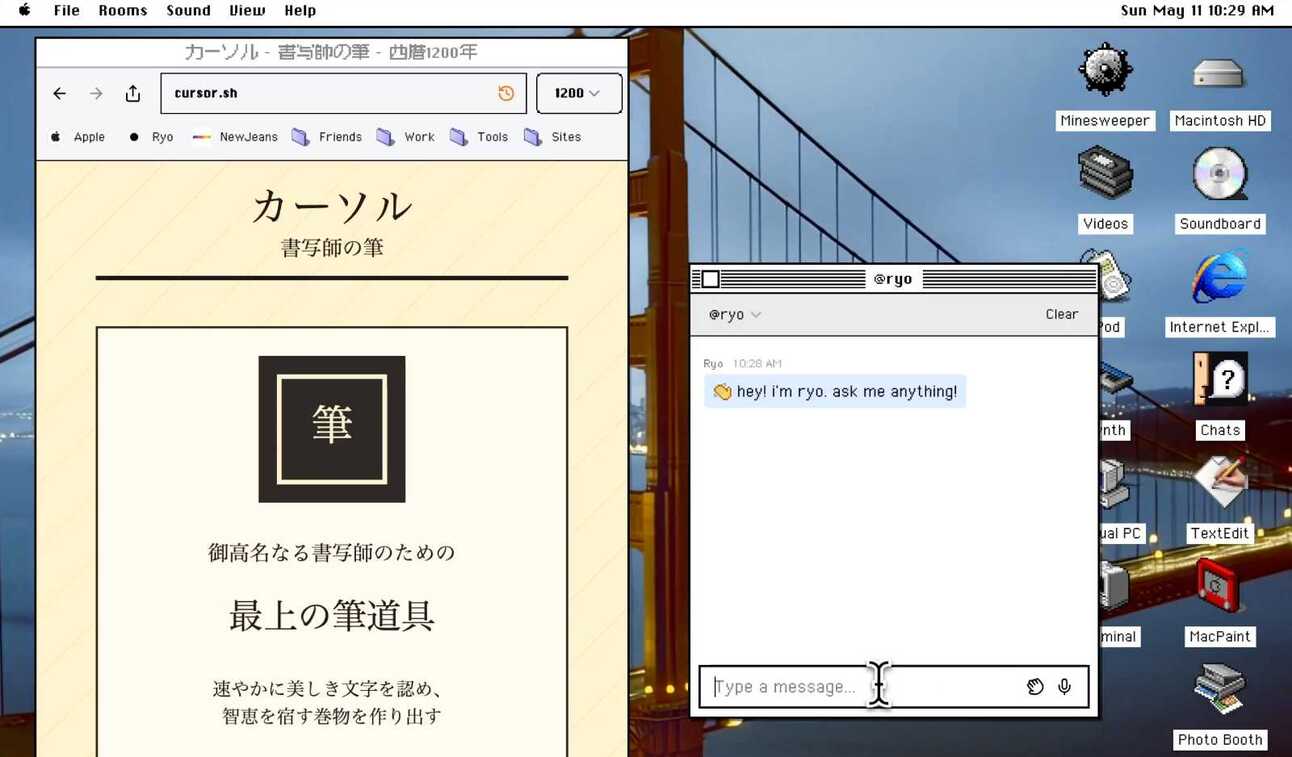Click the Type a message input field
Viewport: 1292px width, 757px height.
click(x=860, y=687)
